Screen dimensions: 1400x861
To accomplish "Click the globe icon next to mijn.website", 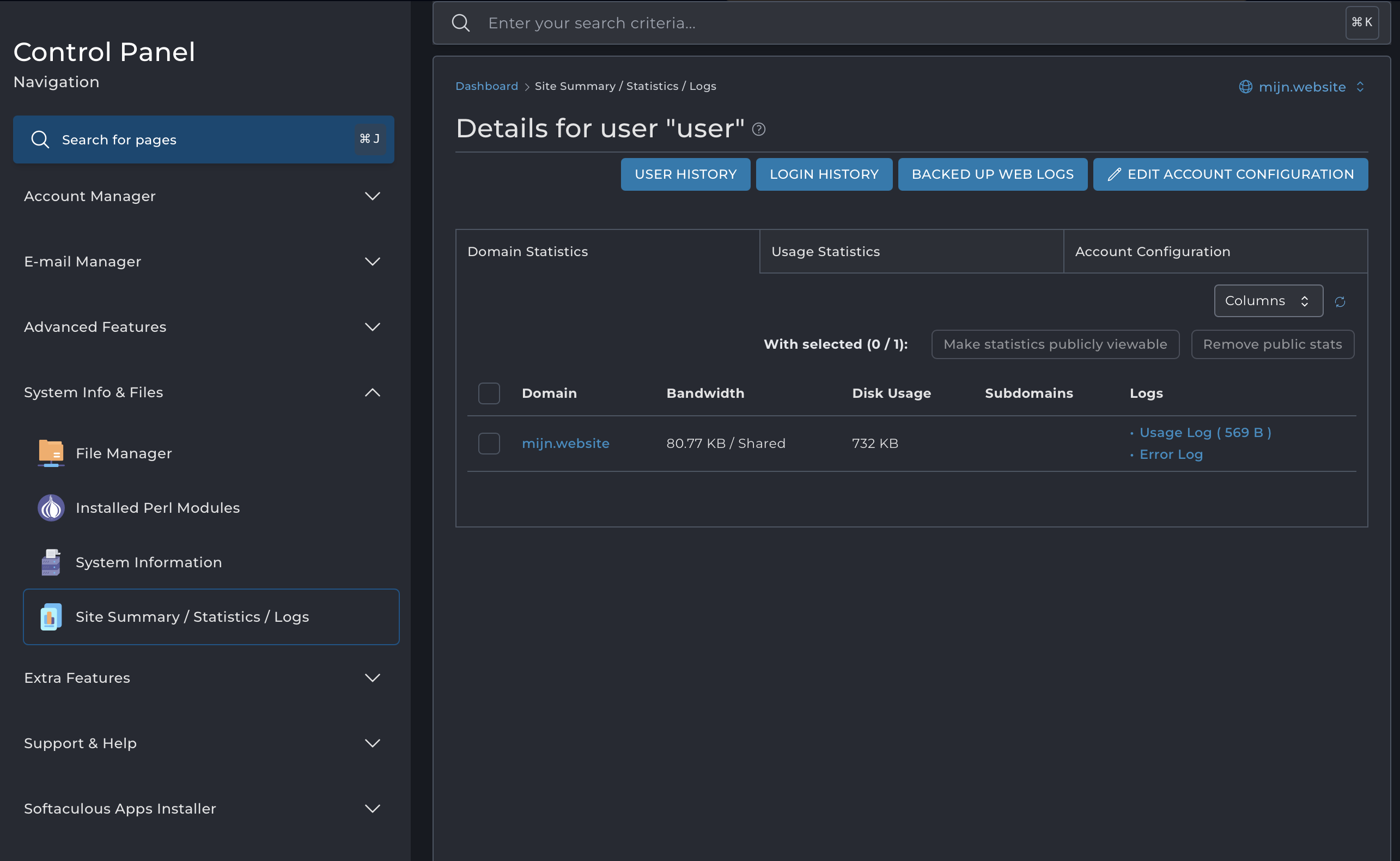I will [1246, 87].
